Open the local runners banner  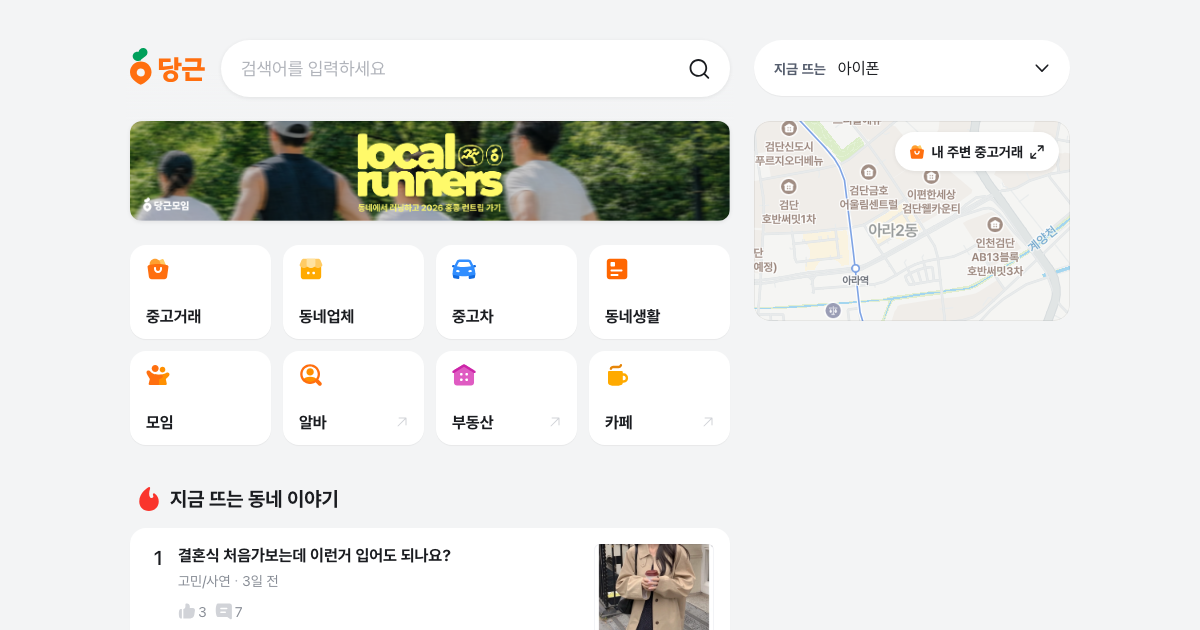pyautogui.click(x=430, y=171)
